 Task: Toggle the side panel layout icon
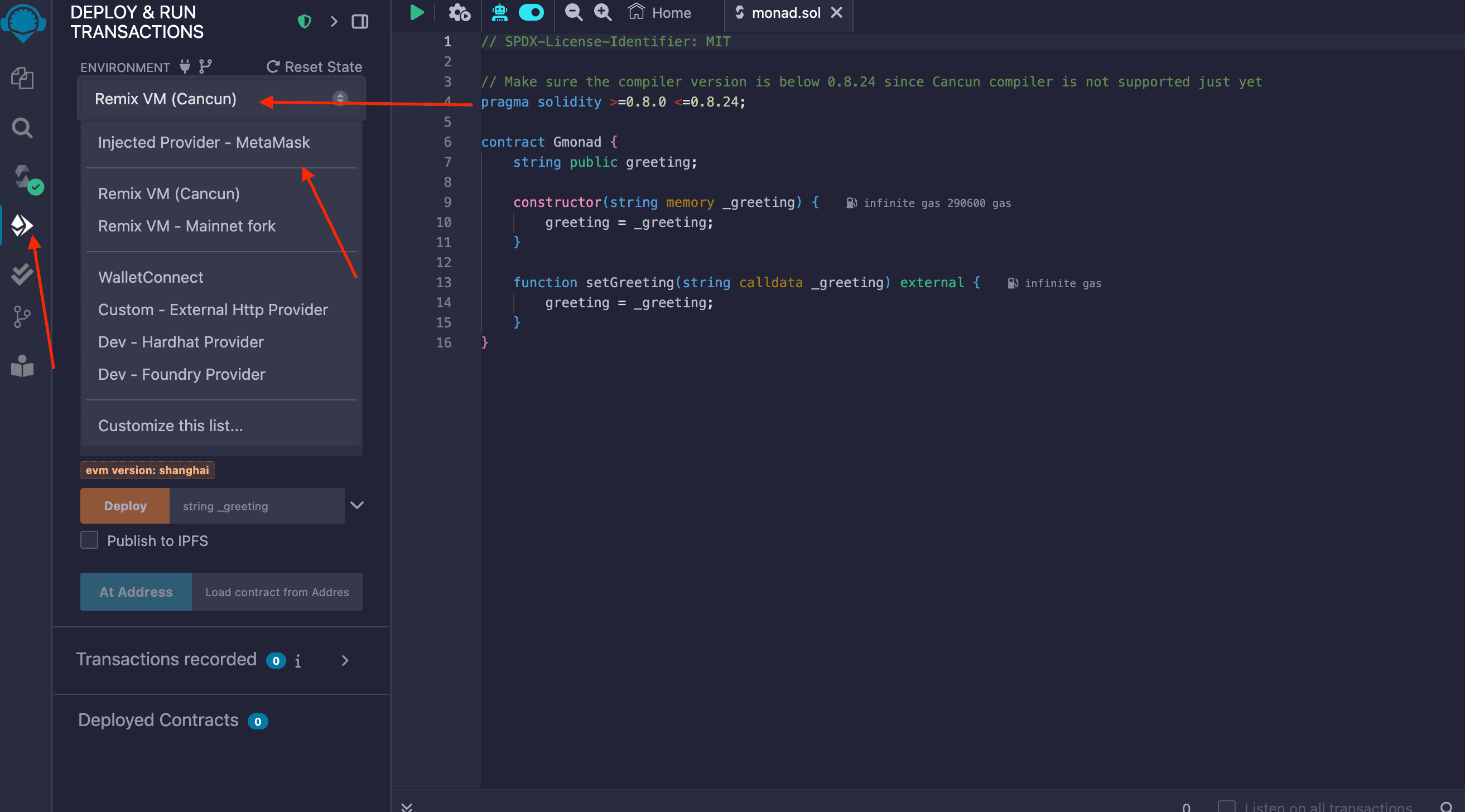tap(360, 22)
